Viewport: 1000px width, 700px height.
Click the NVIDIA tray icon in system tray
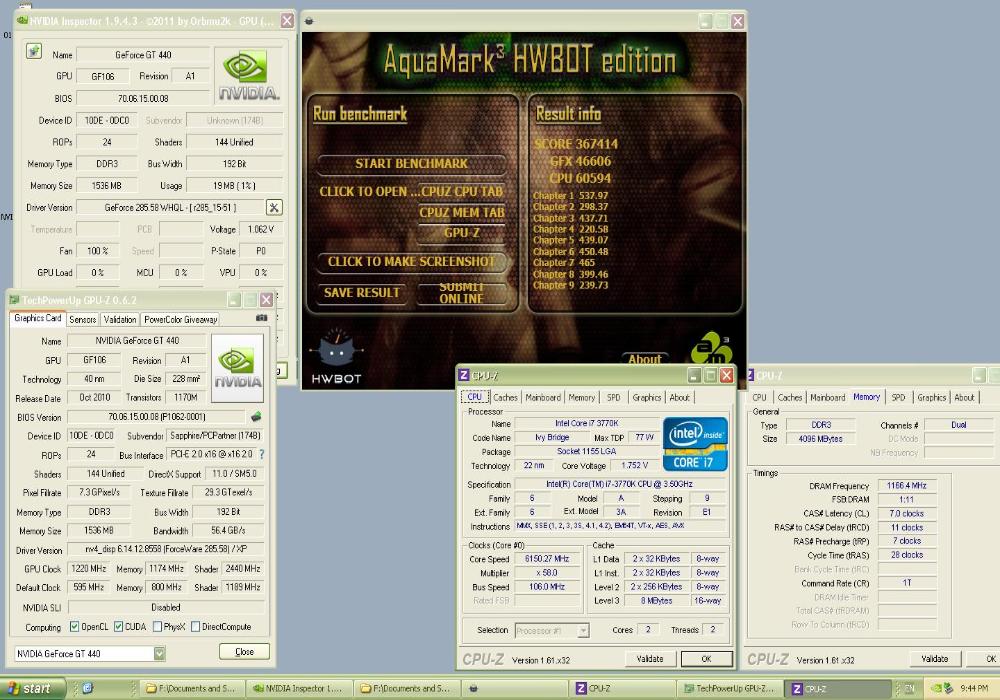tap(936, 689)
